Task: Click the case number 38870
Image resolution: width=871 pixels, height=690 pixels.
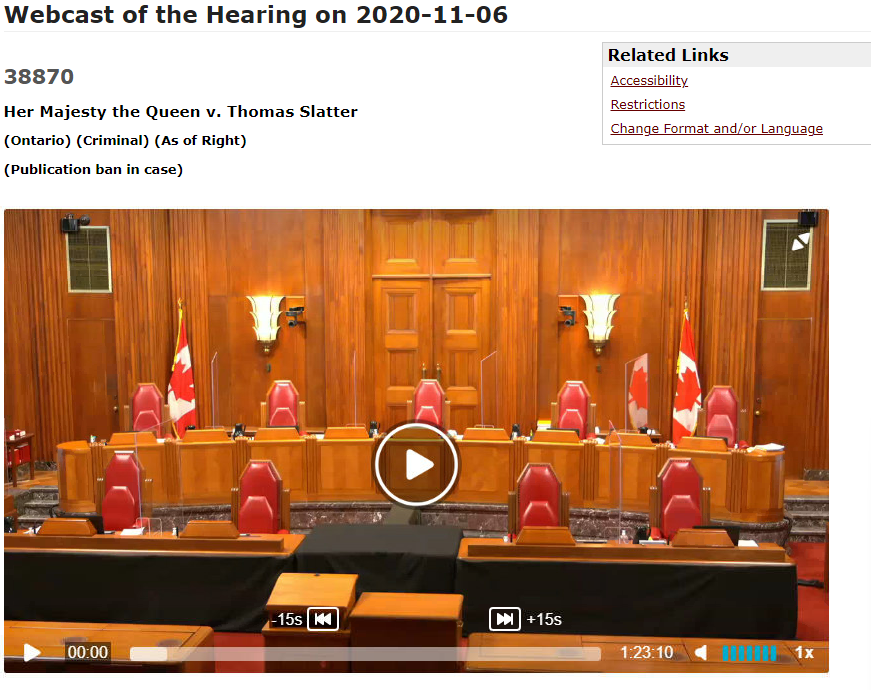Action: click(39, 77)
